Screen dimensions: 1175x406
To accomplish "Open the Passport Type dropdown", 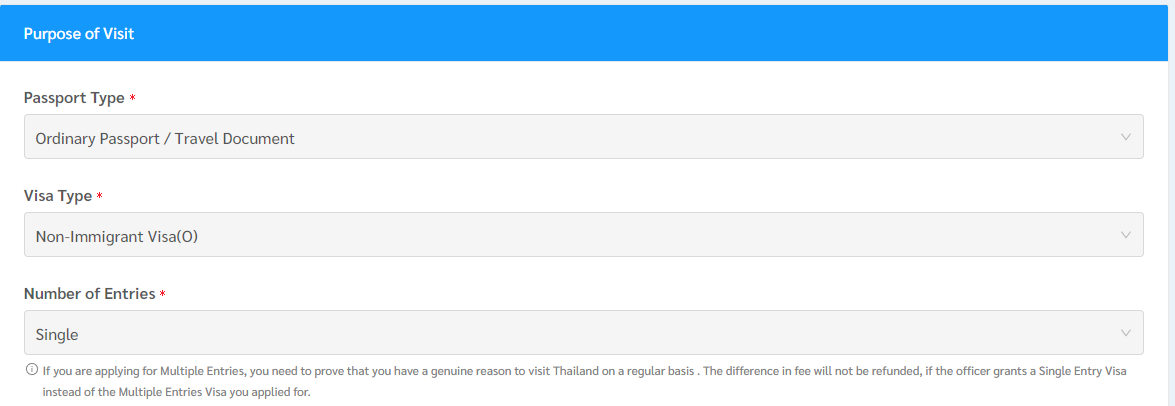I will 584,137.
